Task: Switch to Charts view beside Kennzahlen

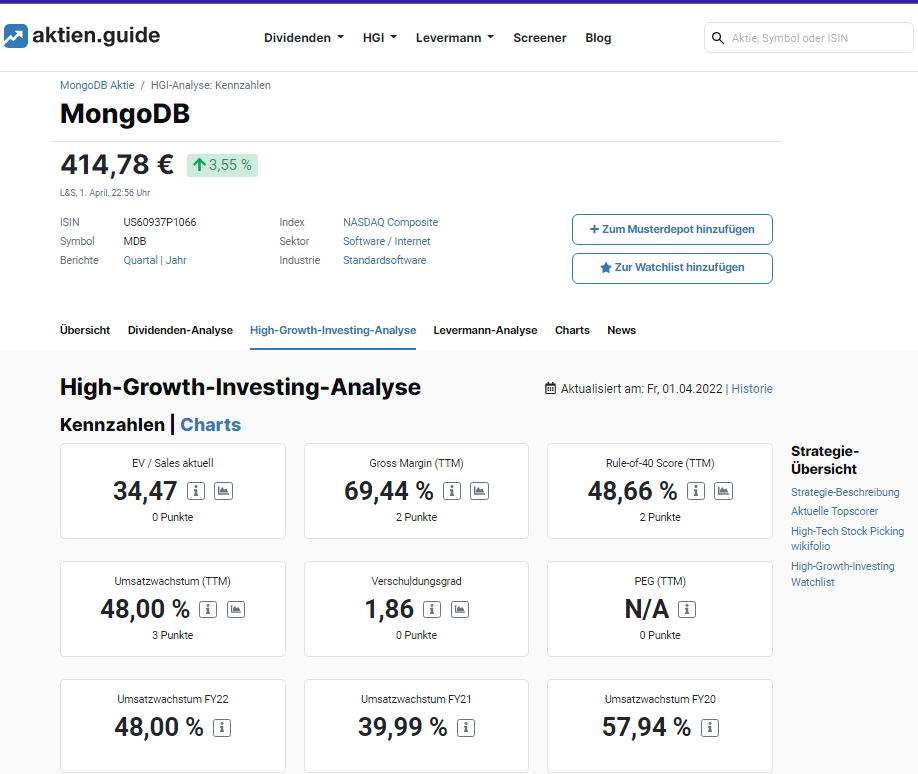Action: click(x=211, y=424)
